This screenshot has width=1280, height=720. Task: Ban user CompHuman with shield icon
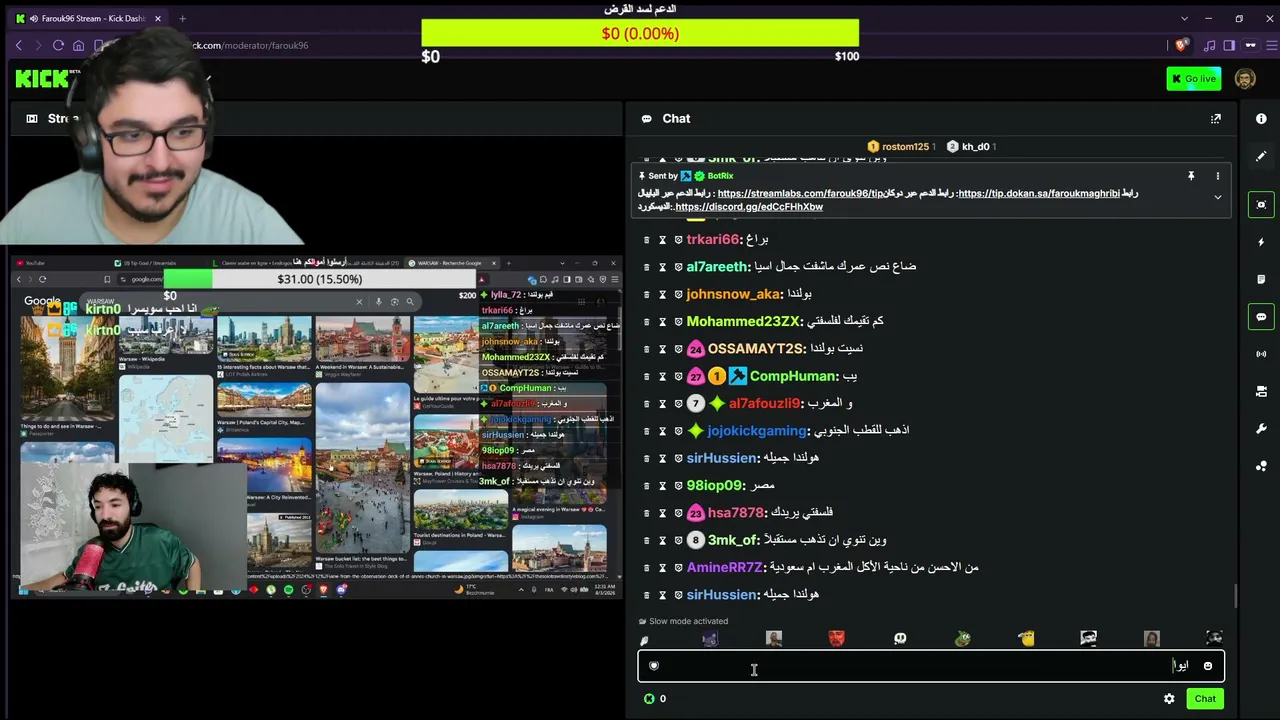(x=678, y=376)
